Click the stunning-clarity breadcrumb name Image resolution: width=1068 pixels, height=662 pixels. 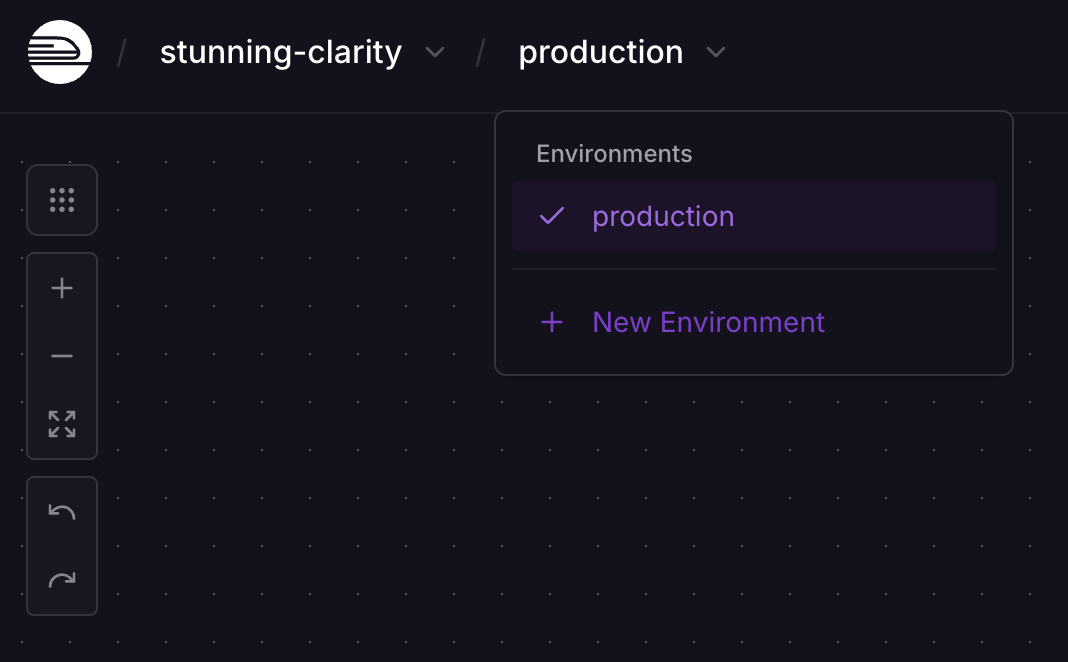[280, 52]
